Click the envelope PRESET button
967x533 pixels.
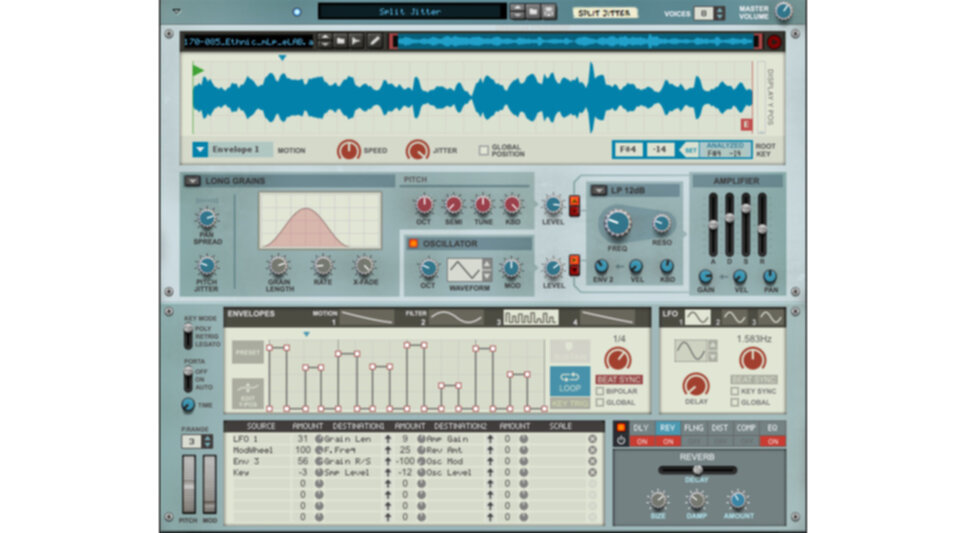point(247,352)
